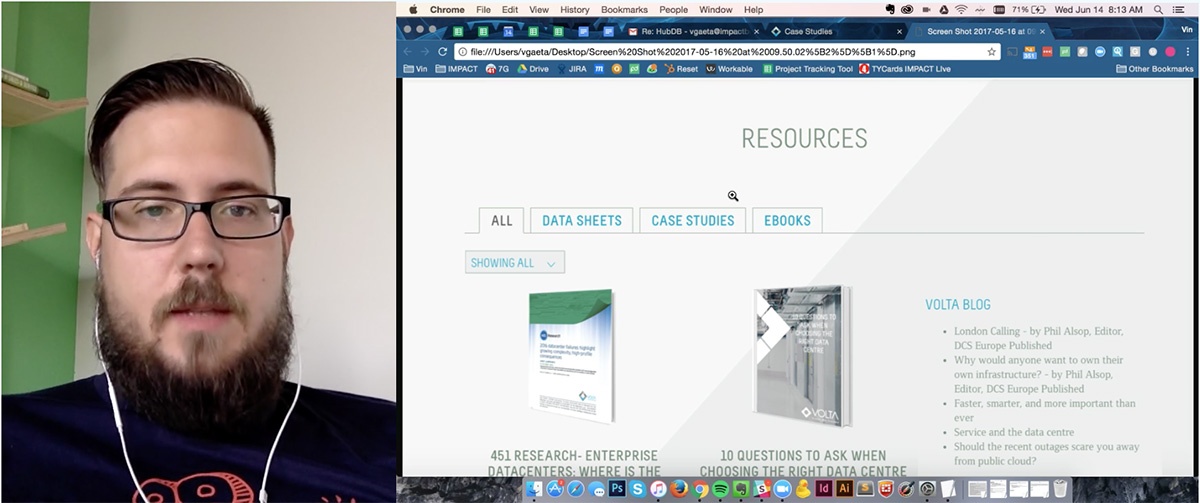The width and height of the screenshot is (1200, 503).
Task: Open the Showing All dropdown
Action: 514,263
